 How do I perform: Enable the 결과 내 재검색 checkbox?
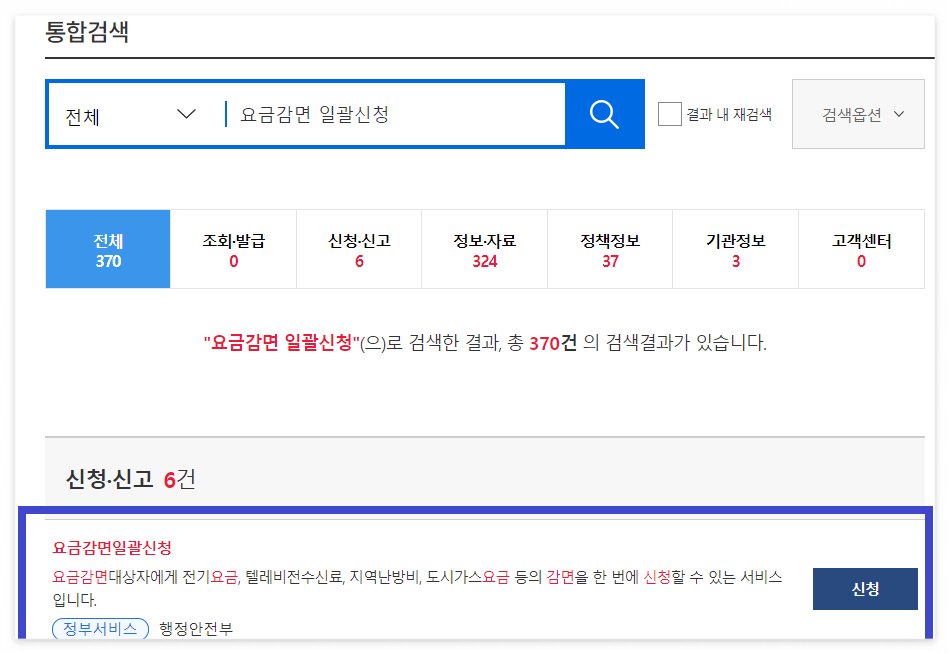point(668,114)
